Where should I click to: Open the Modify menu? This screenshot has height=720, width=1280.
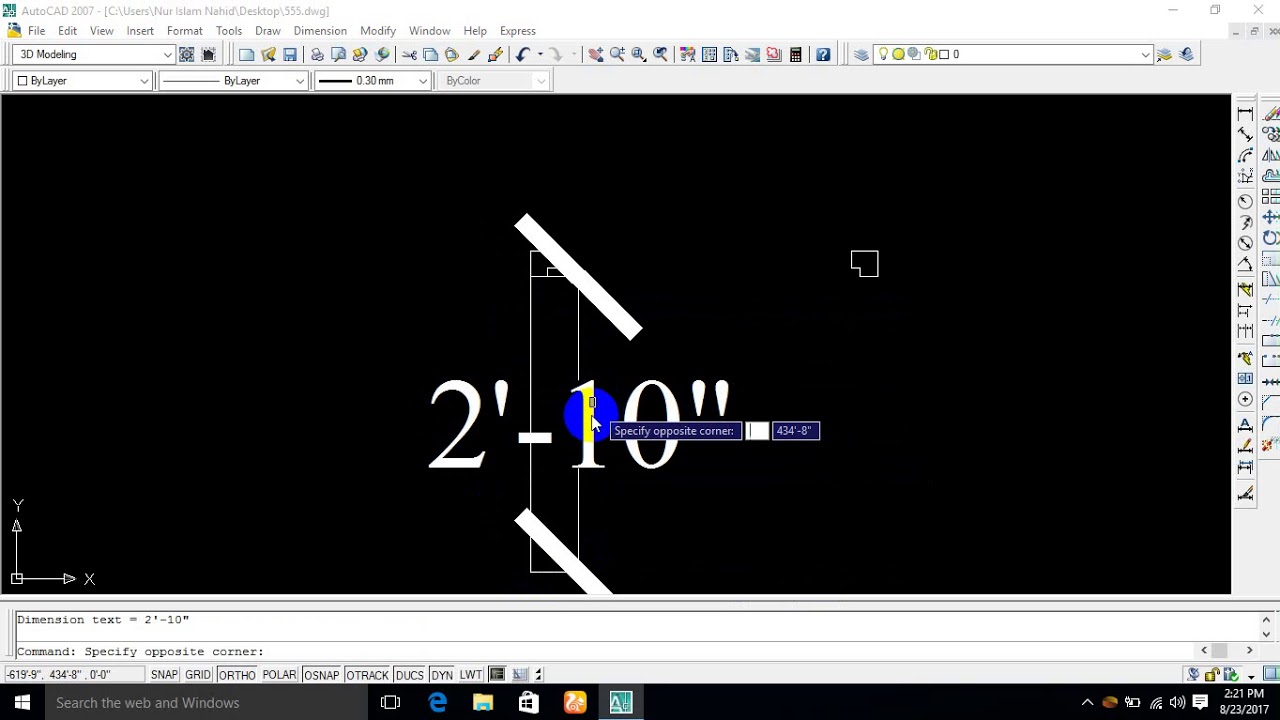click(378, 31)
